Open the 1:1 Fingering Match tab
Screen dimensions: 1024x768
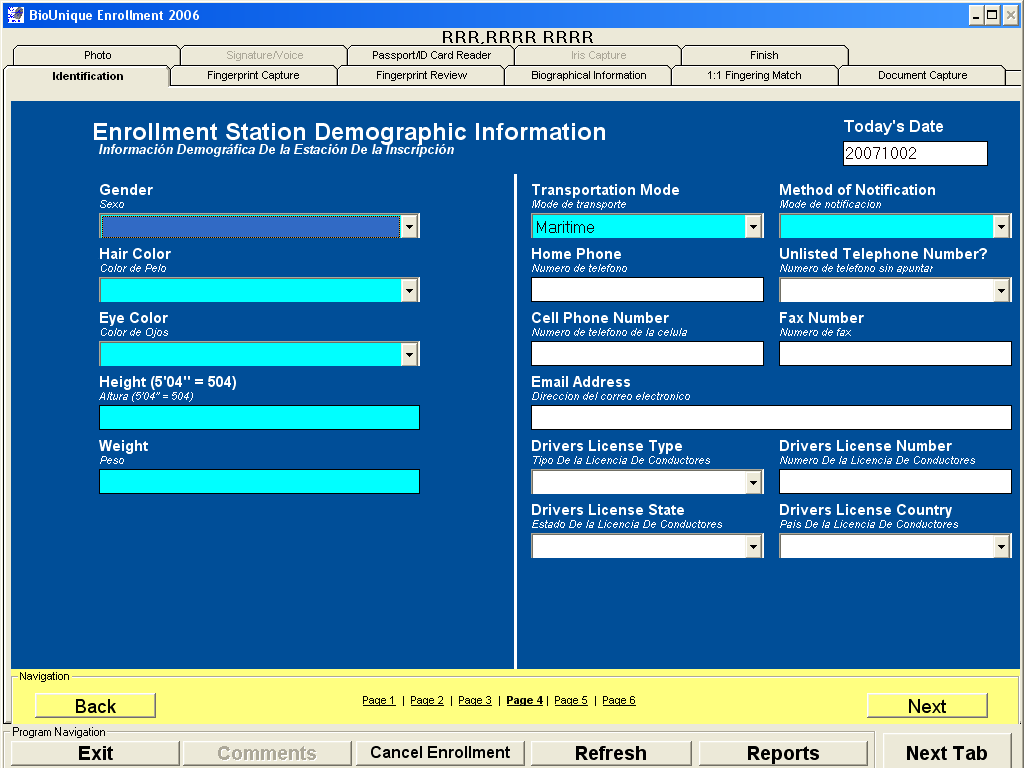pyautogui.click(x=754, y=76)
